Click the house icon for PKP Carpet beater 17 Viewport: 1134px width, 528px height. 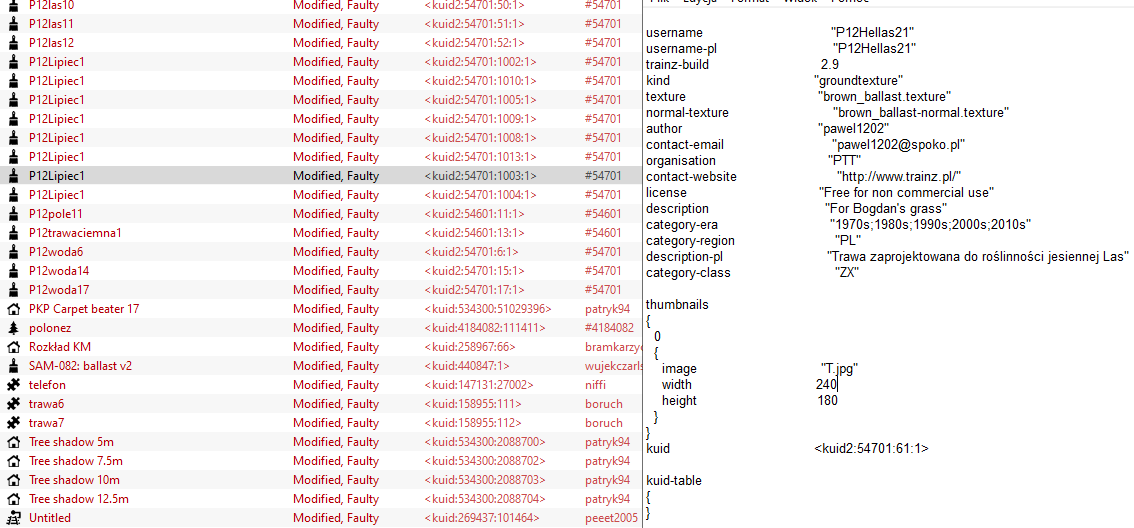[x=13, y=309]
